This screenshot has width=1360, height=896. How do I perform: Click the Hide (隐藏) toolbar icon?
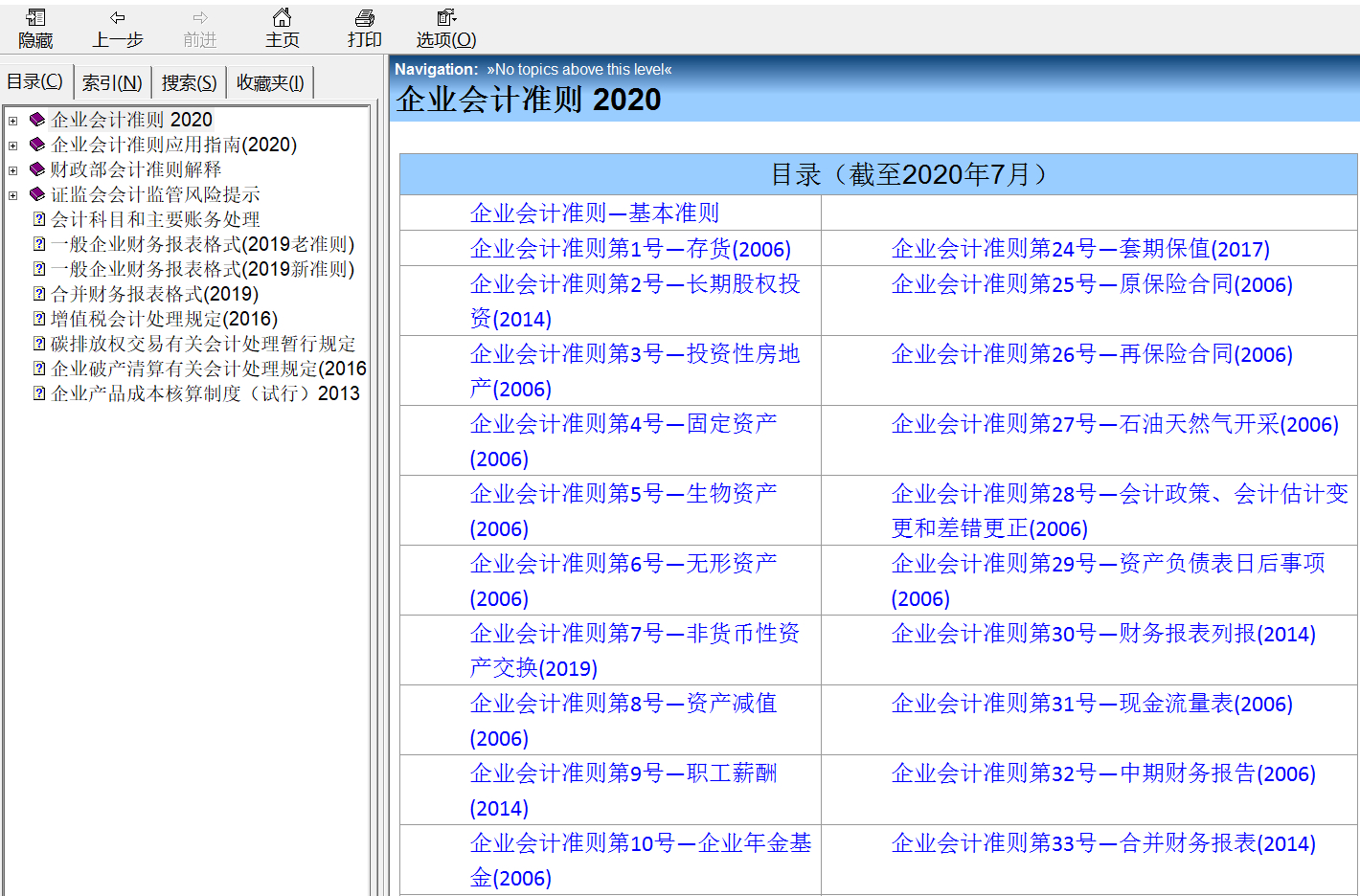35,18
